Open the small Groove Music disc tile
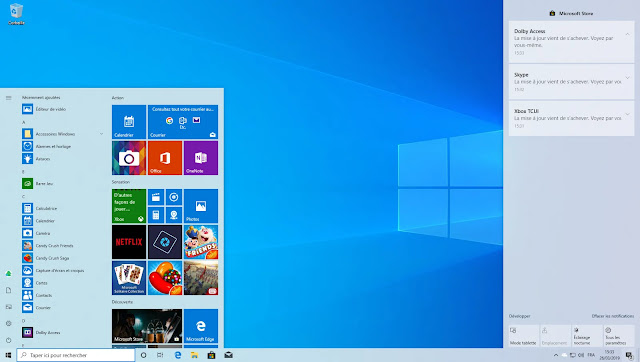 (x=174, y=197)
